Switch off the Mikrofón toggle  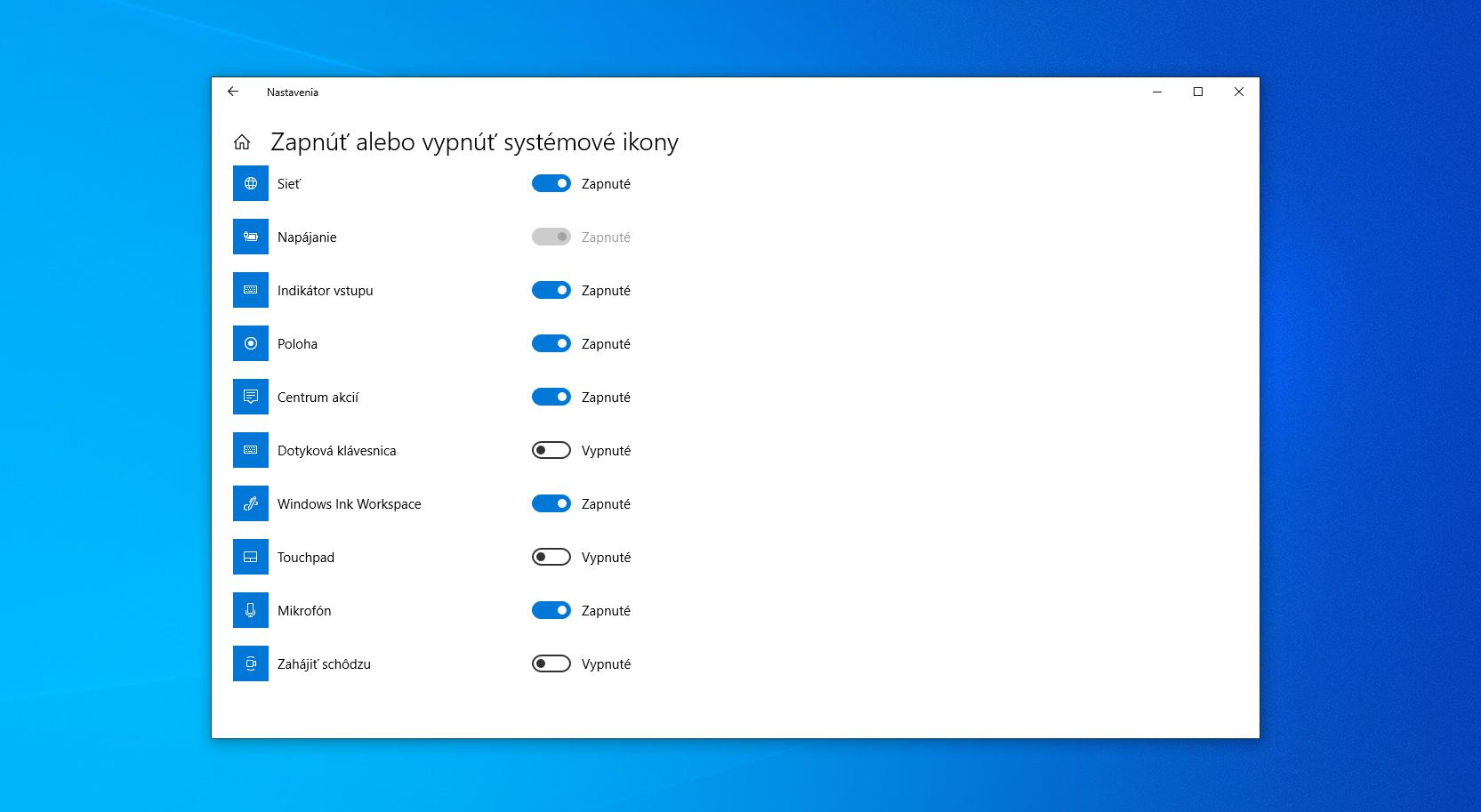pos(551,610)
